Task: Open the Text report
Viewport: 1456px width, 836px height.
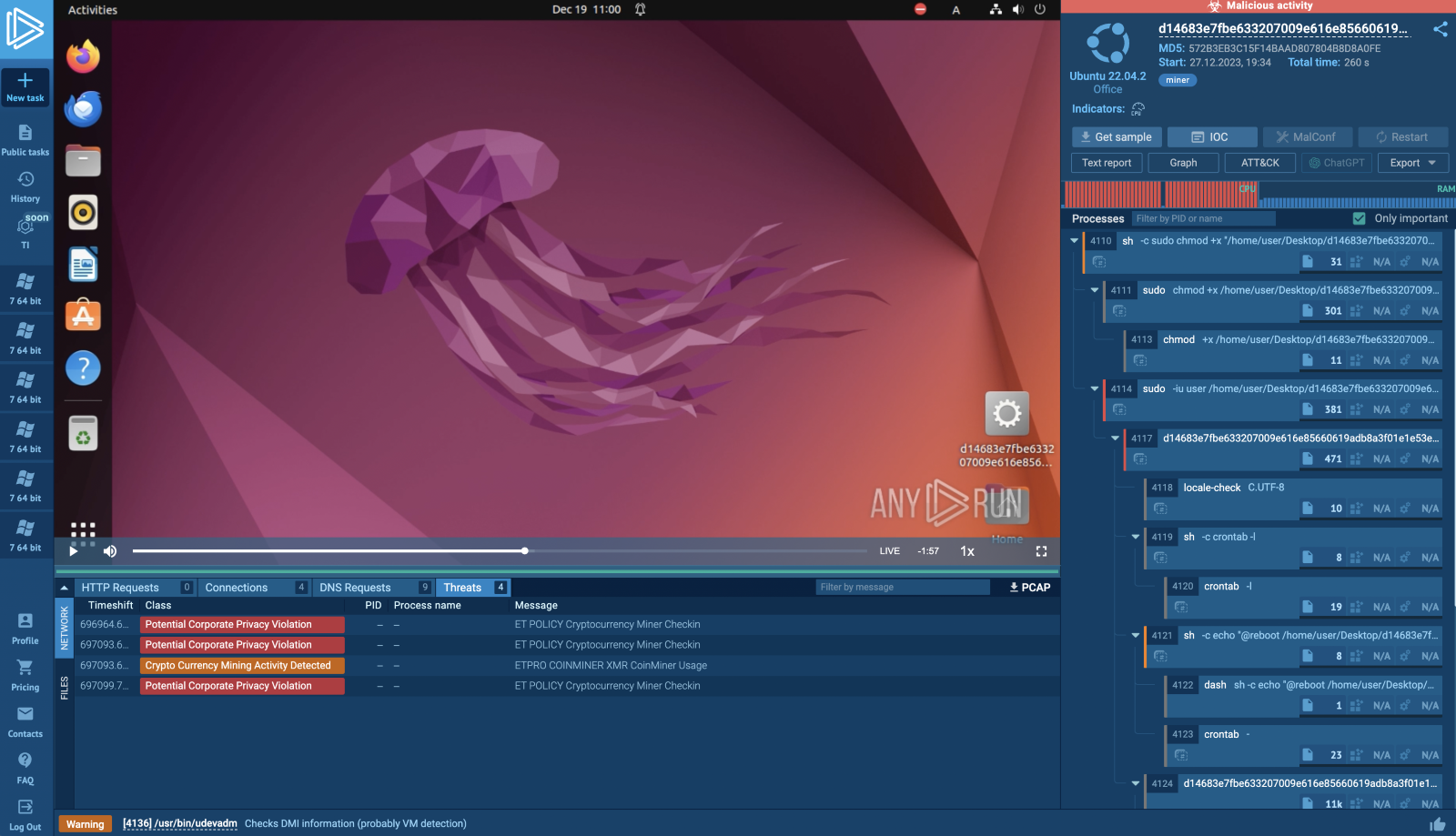Action: coord(1107,162)
